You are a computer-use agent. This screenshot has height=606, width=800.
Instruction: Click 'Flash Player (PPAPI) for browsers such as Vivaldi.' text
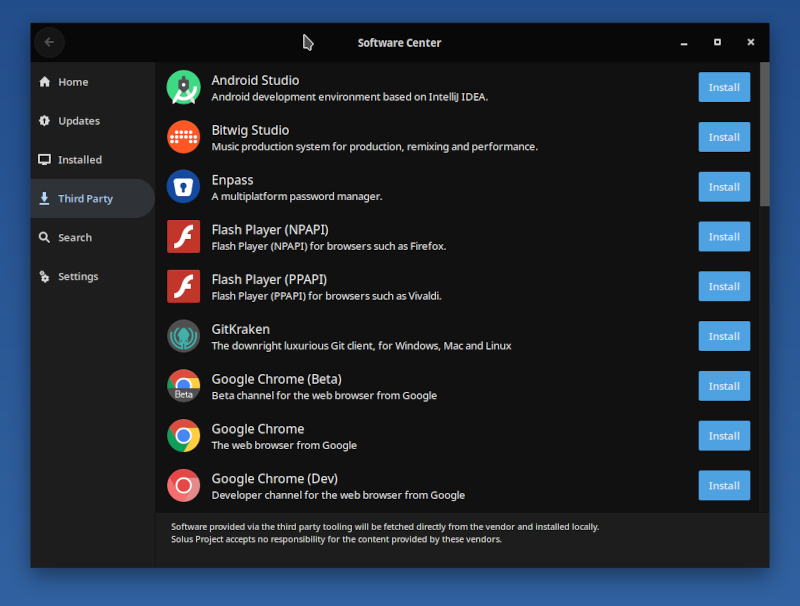(327, 296)
